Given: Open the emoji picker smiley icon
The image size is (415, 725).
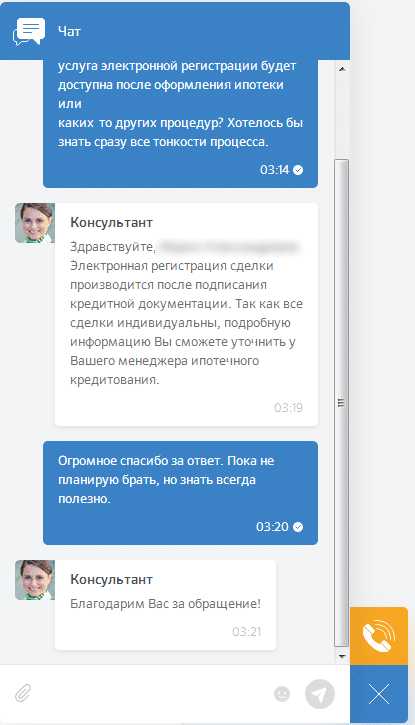Looking at the screenshot, I should 282,694.
